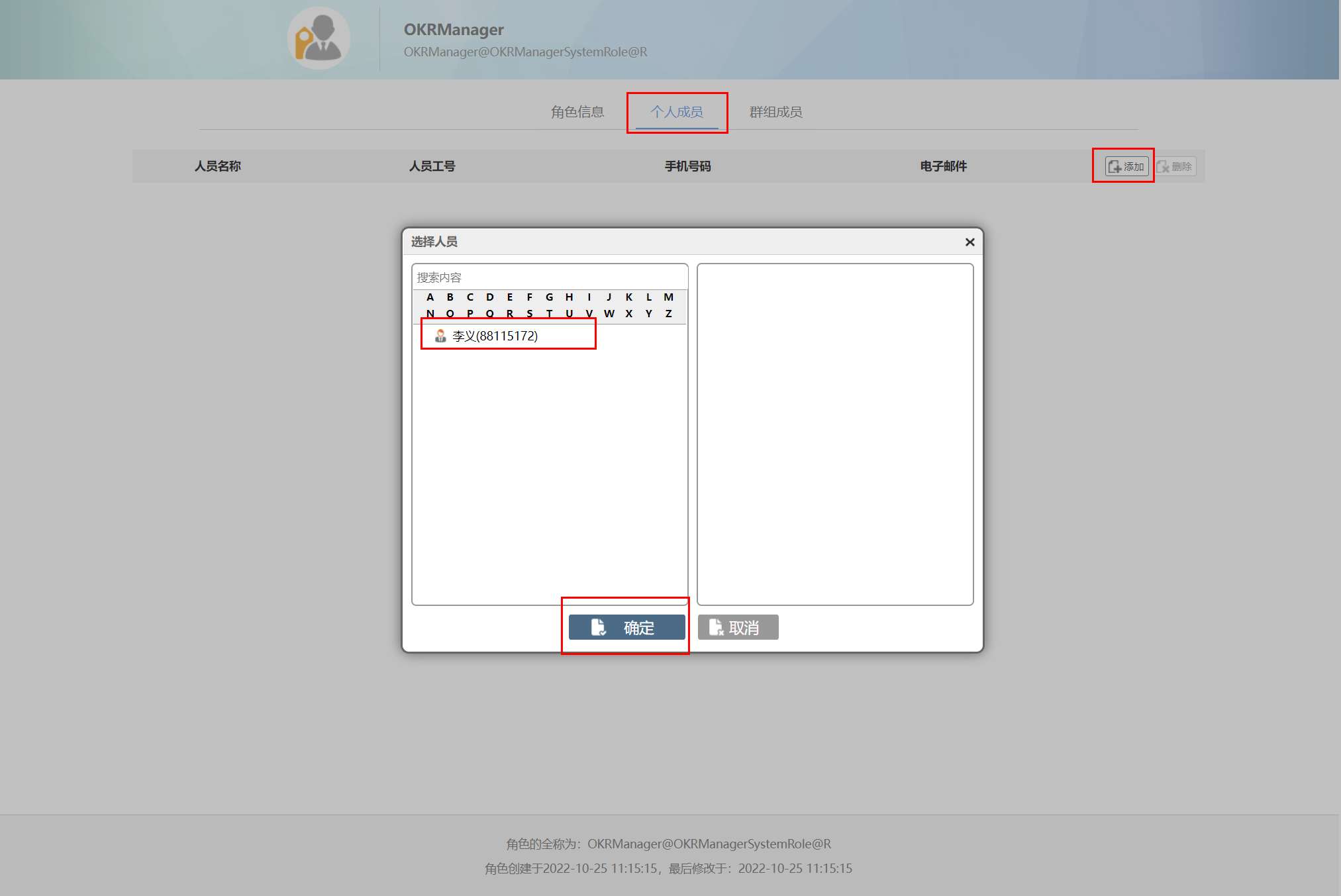The image size is (1341, 896).
Task: Cancel the dialog with the 取消 button
Action: [x=738, y=627]
